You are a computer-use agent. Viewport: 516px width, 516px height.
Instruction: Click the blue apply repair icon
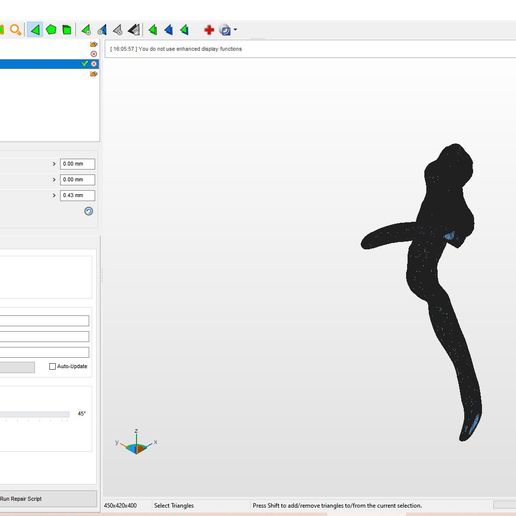coord(225,30)
